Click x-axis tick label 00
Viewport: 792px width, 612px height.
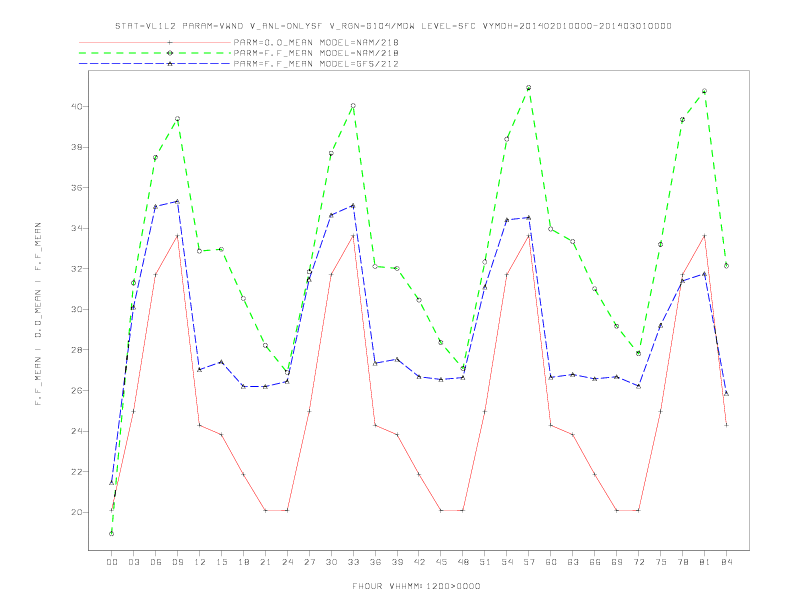coord(112,562)
